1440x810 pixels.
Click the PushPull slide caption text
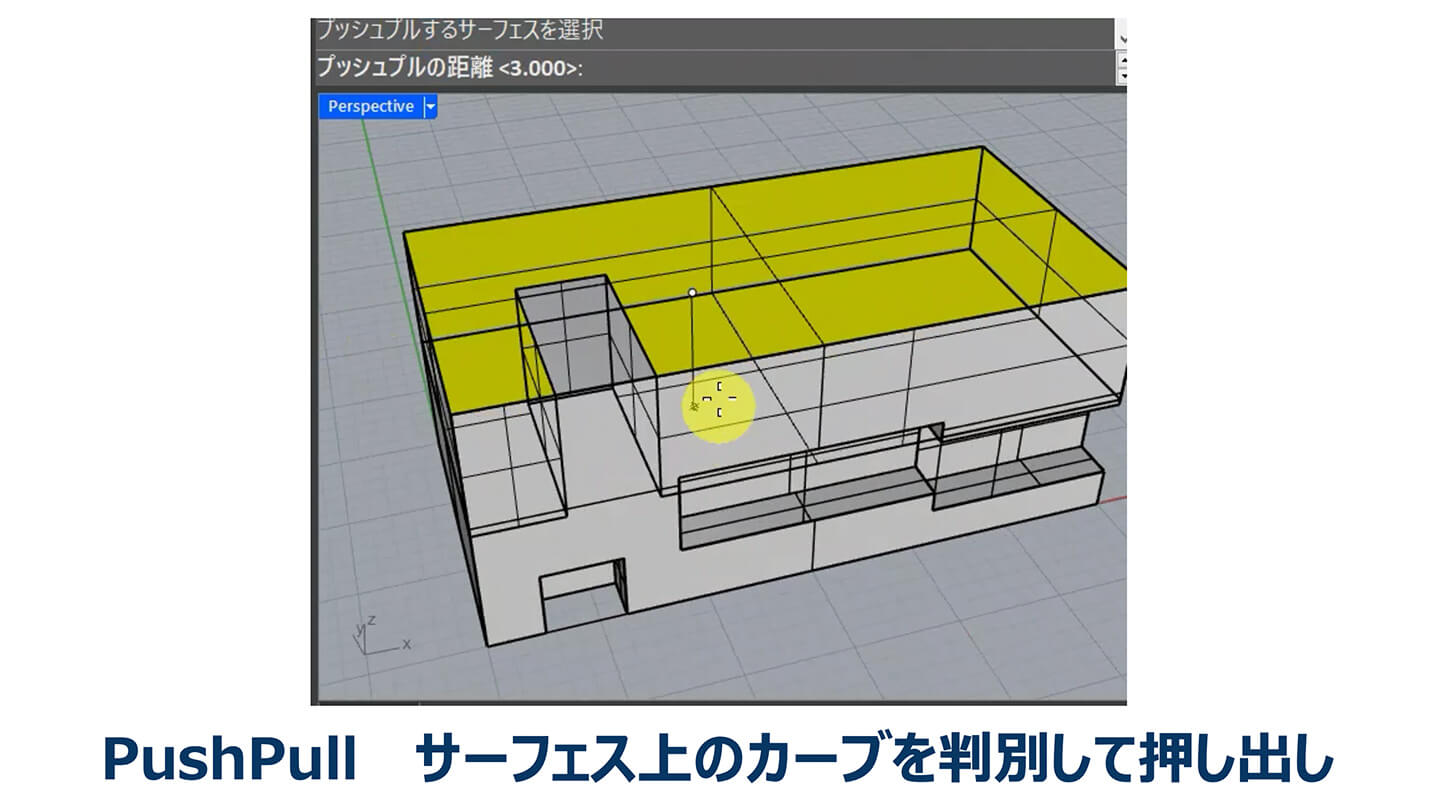point(719,761)
